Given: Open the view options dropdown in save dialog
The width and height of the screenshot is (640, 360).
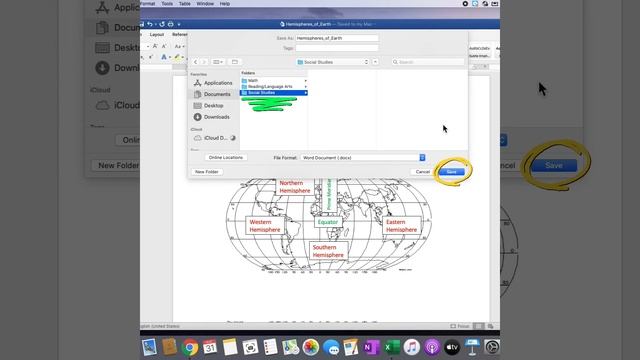Looking at the screenshot, I should (218, 62).
